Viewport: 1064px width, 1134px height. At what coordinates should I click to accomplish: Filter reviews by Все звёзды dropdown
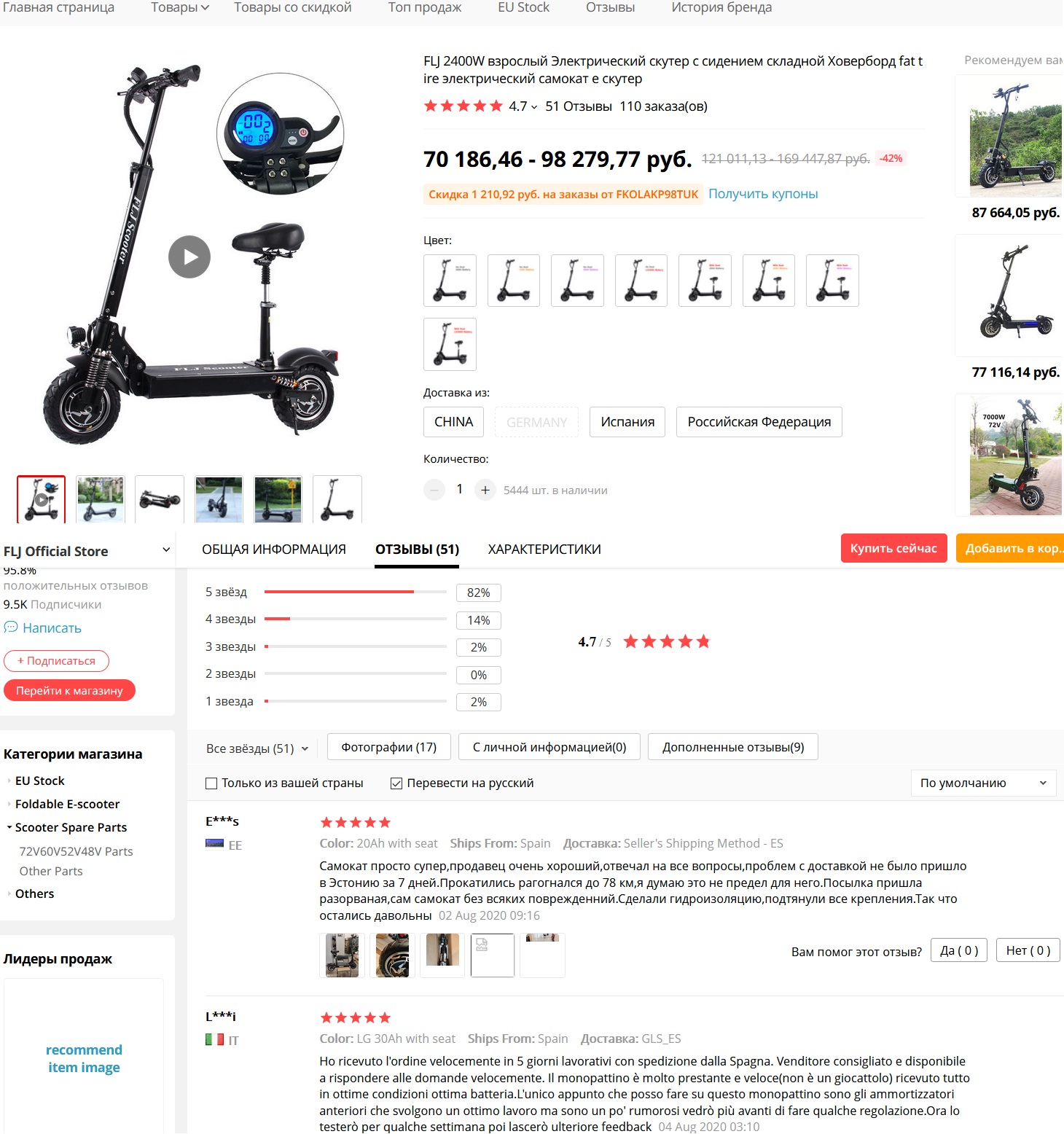tap(257, 748)
